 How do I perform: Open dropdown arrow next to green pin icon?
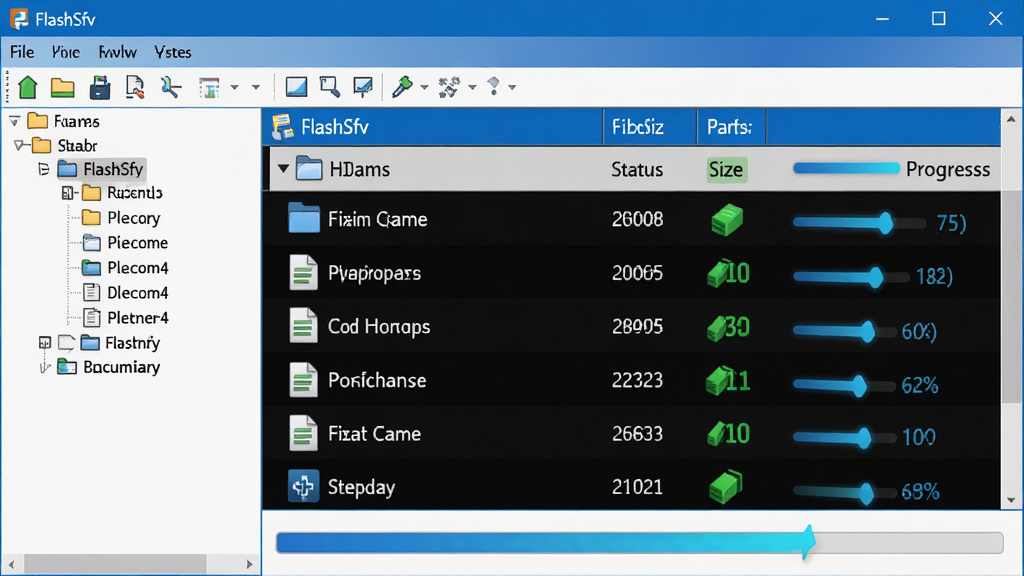pos(424,88)
